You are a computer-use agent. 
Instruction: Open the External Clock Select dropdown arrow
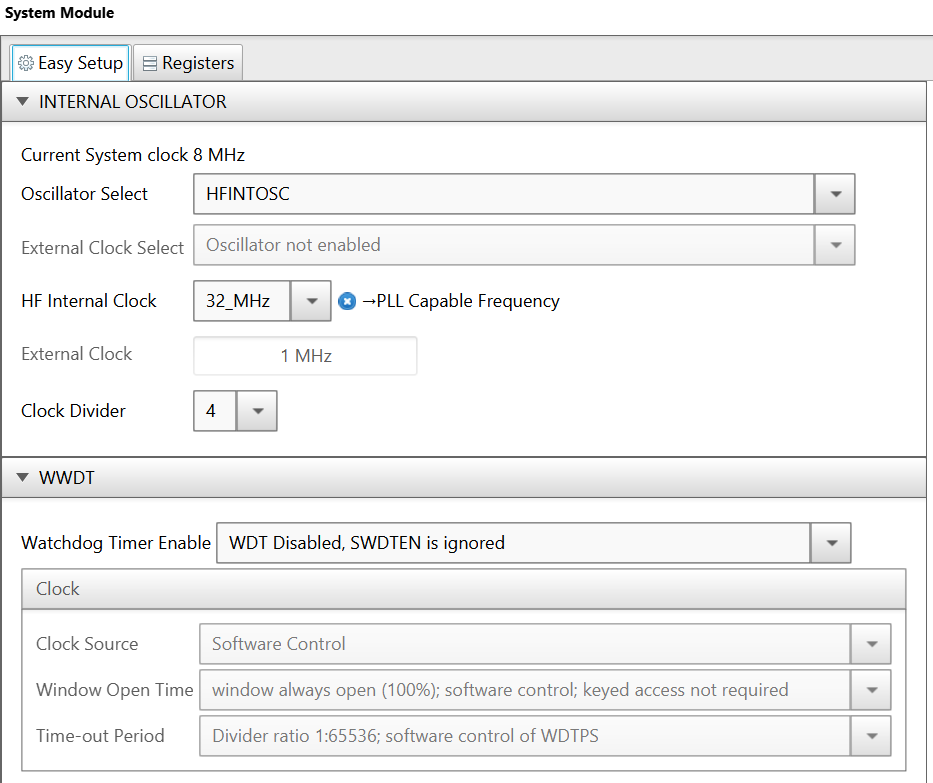835,245
